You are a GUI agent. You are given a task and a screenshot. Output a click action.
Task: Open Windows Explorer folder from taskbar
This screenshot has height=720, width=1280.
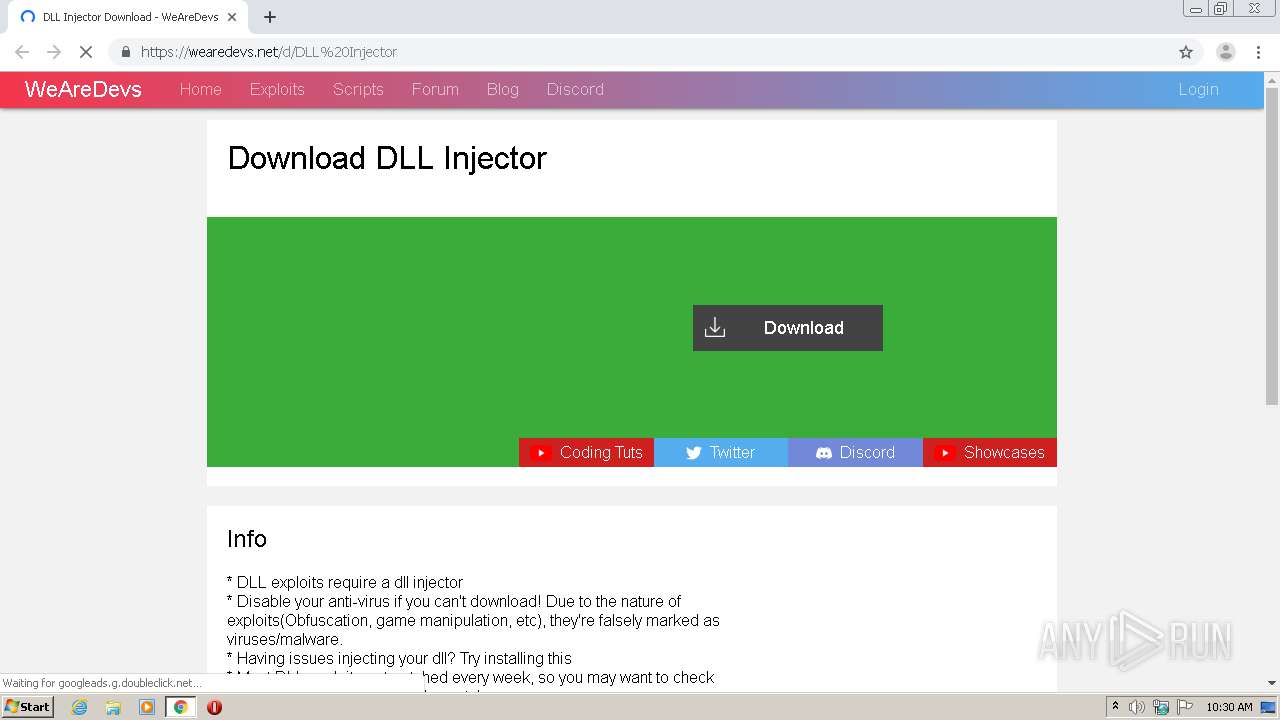click(x=113, y=707)
